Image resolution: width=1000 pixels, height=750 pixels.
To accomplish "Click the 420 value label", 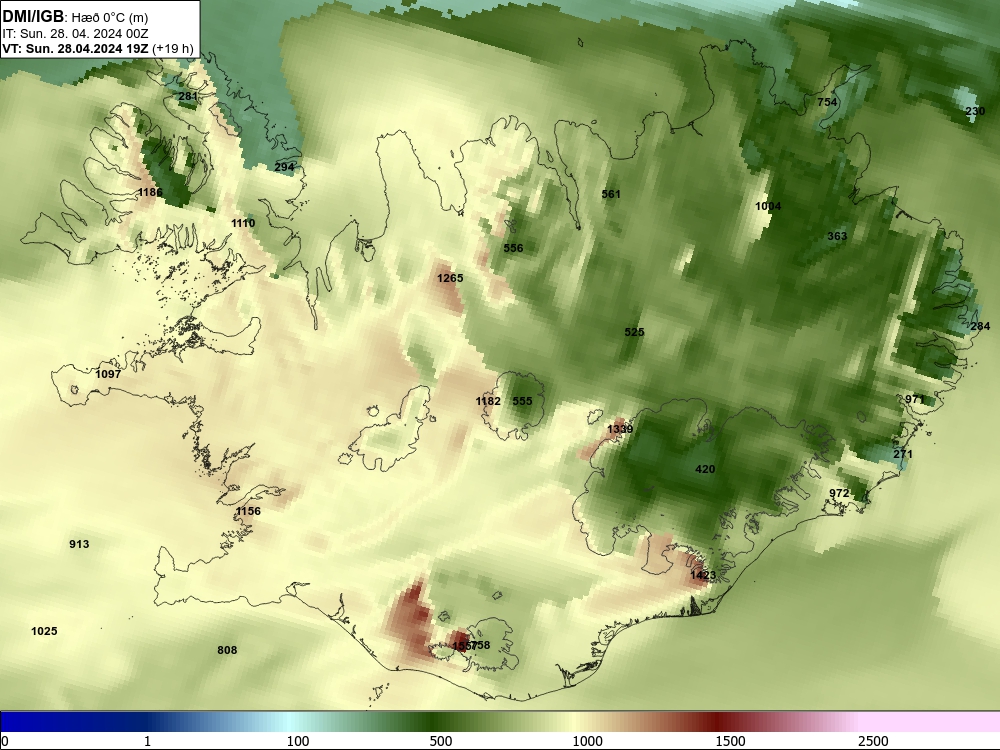I will (705, 469).
